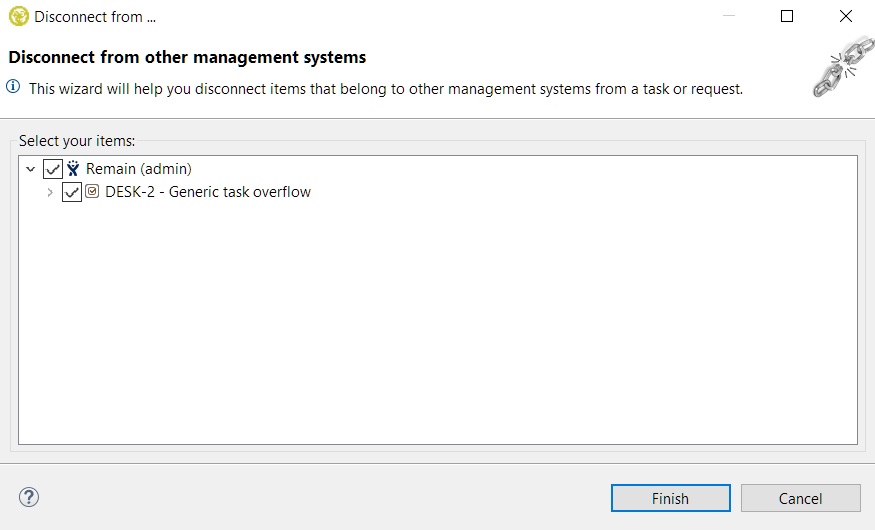The height and width of the screenshot is (530, 875).
Task: Click the 'Select your items:' group label
Action: point(77,141)
